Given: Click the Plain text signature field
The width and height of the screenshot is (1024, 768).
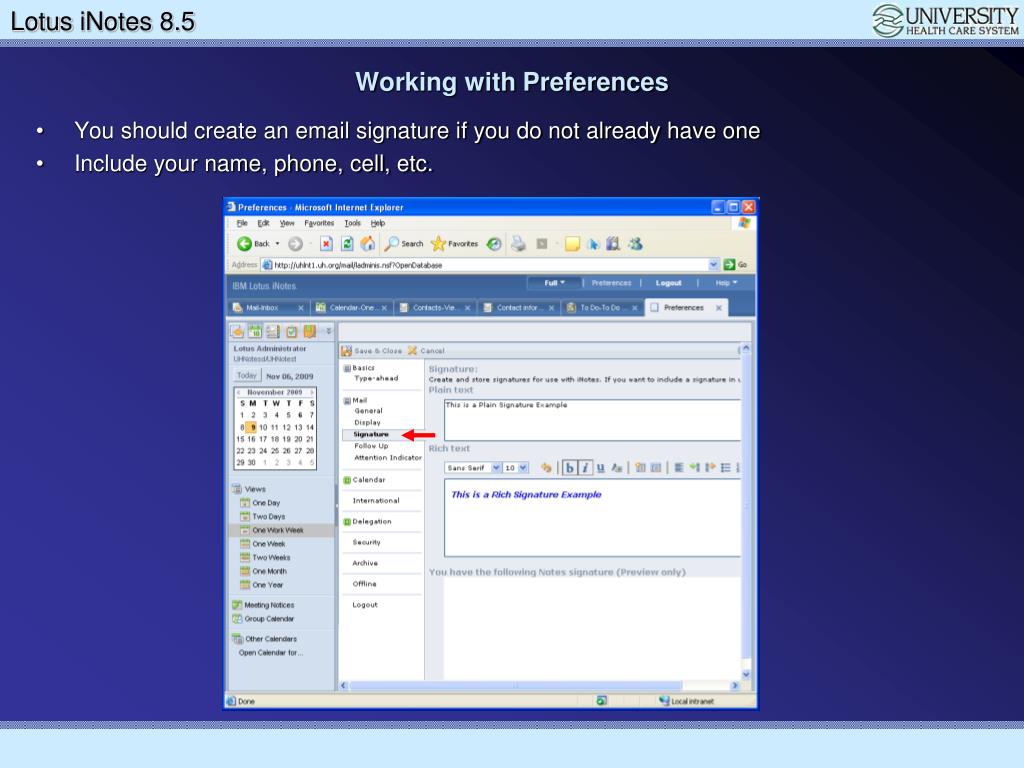Looking at the screenshot, I should click(592, 421).
